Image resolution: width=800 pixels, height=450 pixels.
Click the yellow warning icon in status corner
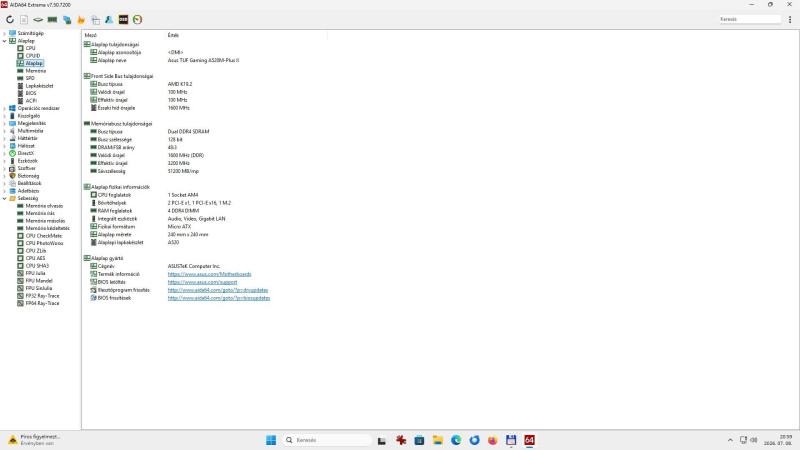(x=12, y=440)
